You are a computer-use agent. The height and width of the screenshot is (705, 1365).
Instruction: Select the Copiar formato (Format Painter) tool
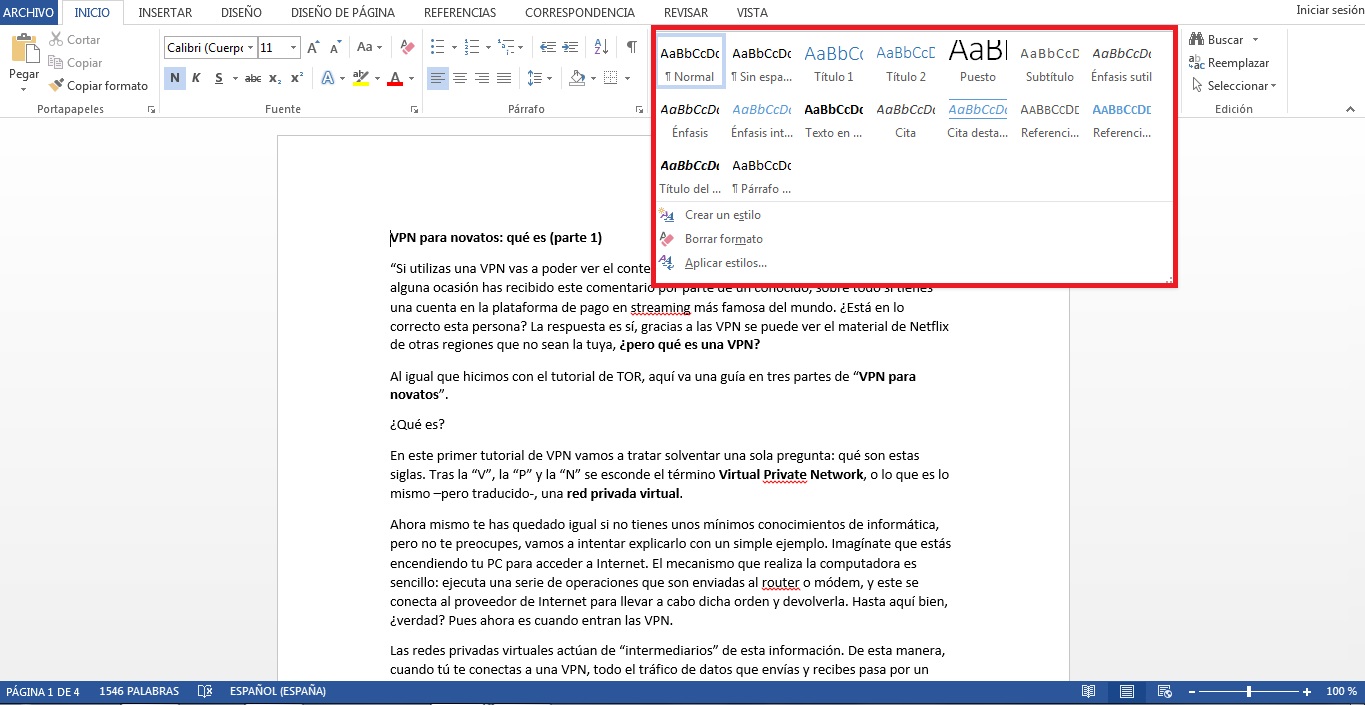pyautogui.click(x=98, y=85)
